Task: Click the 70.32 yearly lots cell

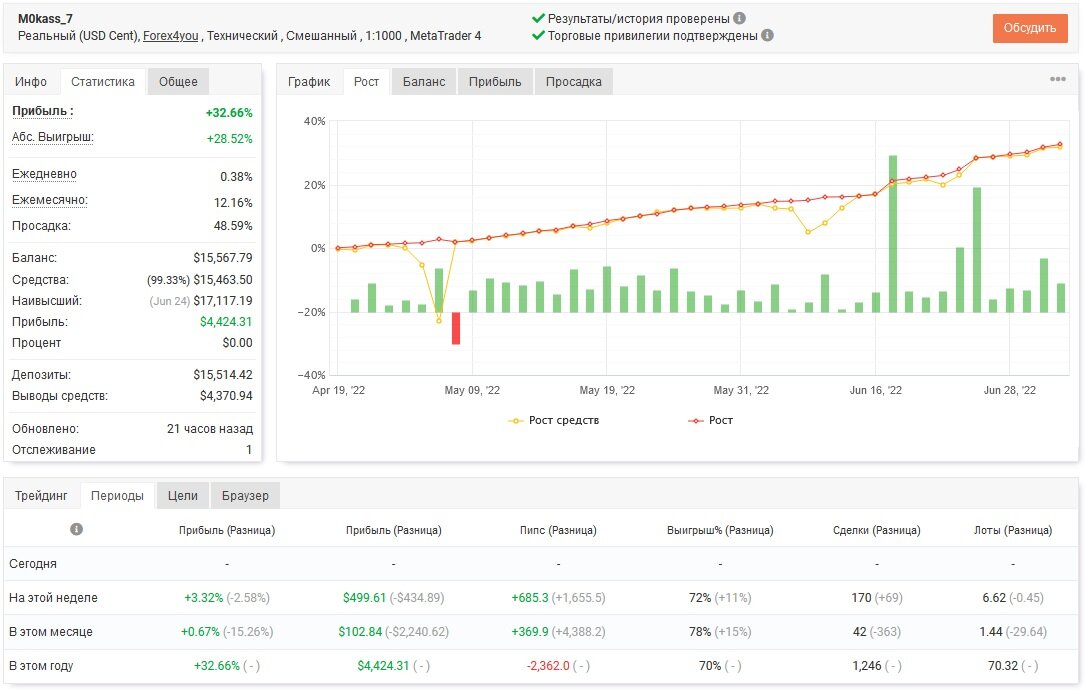Action: click(x=1003, y=666)
